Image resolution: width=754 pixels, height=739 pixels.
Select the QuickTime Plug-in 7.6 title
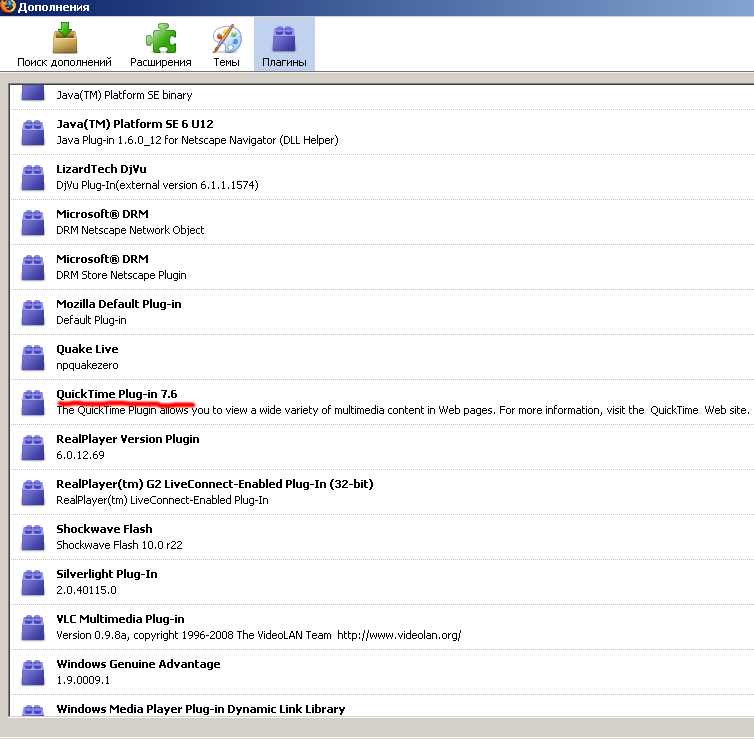point(117,394)
